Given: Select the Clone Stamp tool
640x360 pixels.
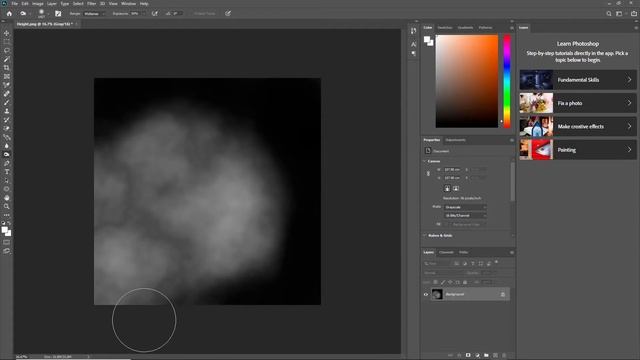Looking at the screenshot, I should click(x=7, y=111).
